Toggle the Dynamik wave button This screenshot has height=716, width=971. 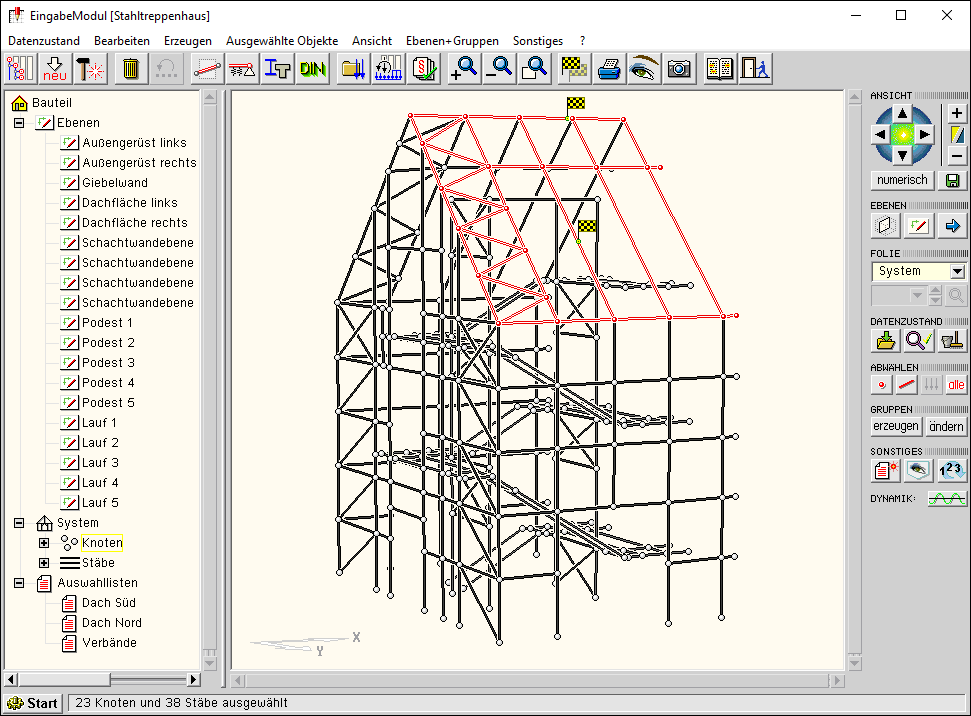[x=946, y=498]
